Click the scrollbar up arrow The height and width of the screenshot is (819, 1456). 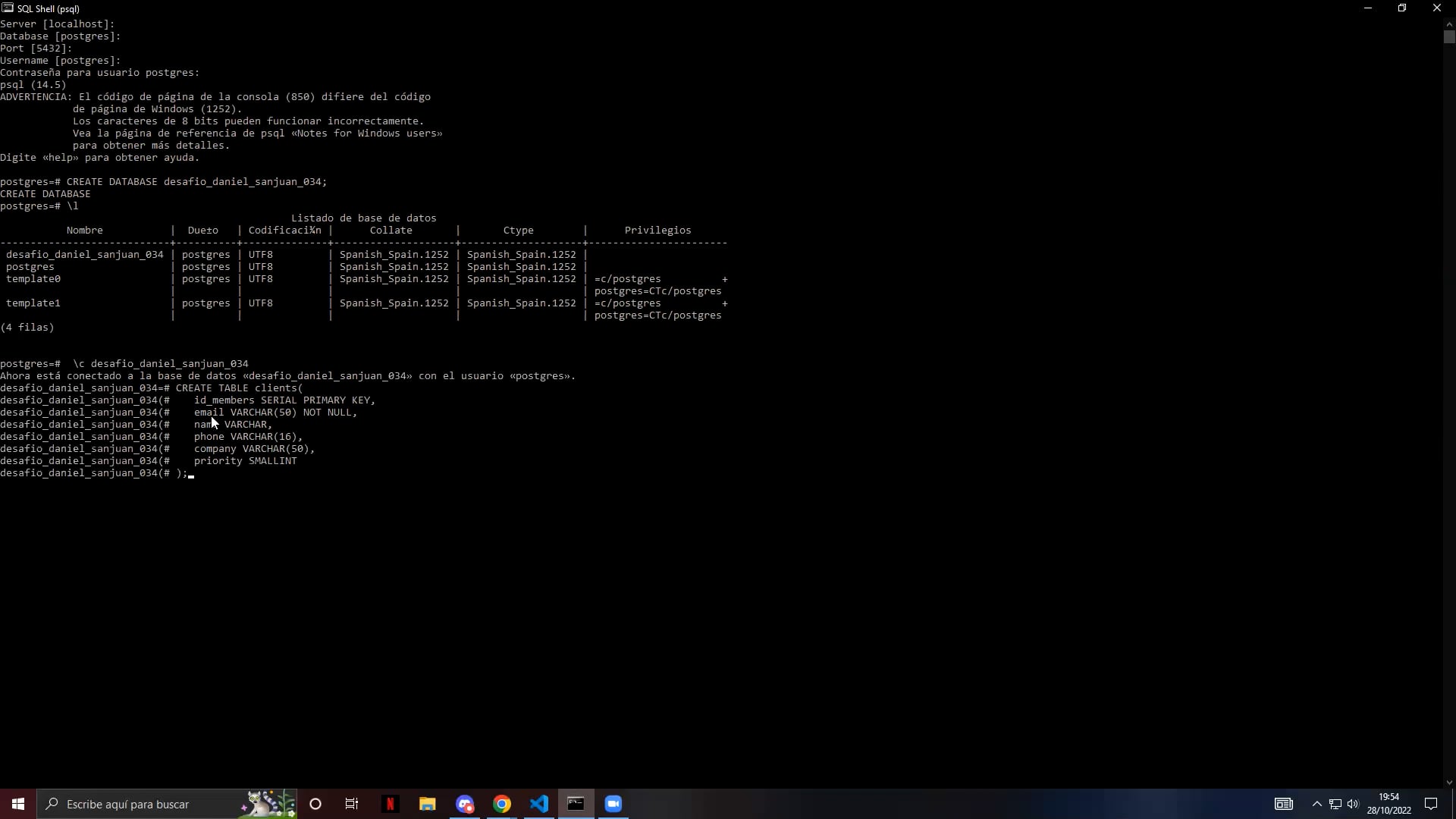tap(1449, 24)
